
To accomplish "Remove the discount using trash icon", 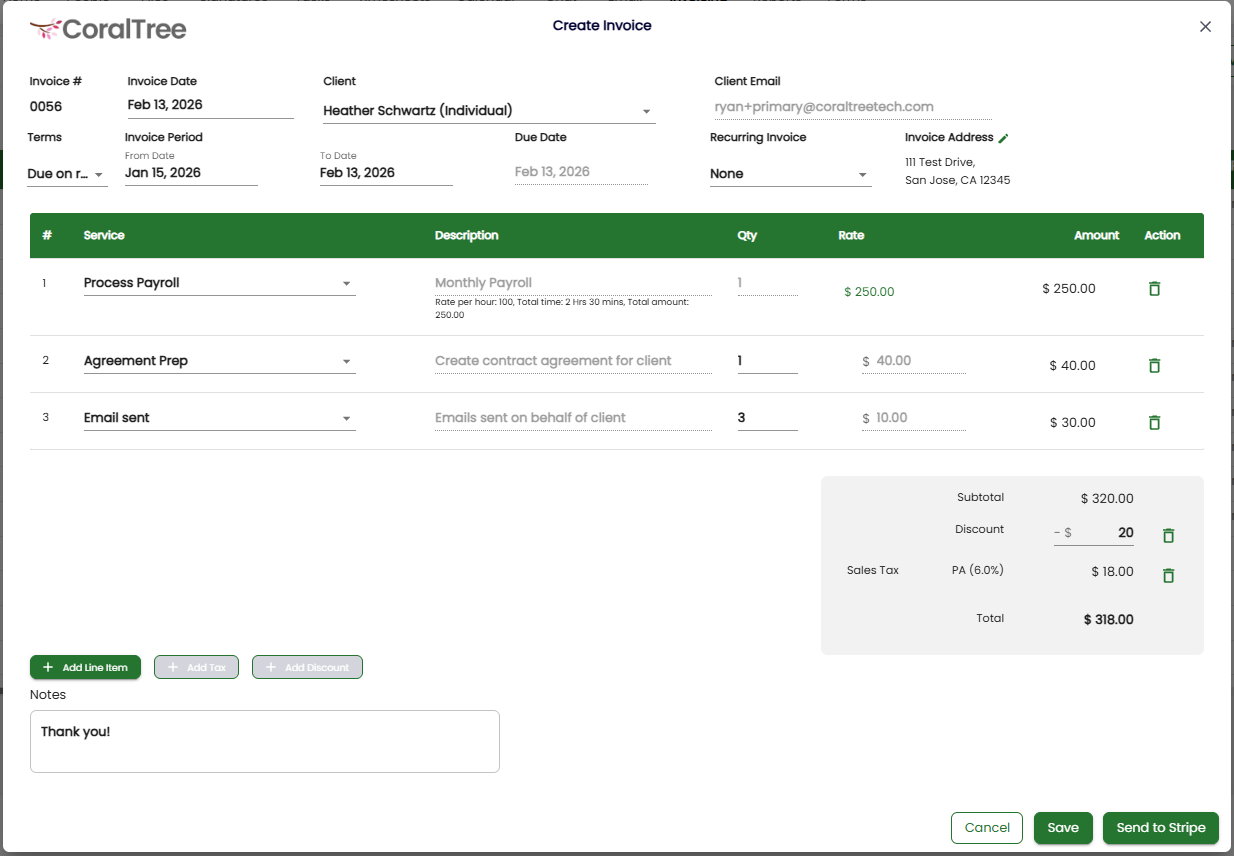I will (1168, 536).
